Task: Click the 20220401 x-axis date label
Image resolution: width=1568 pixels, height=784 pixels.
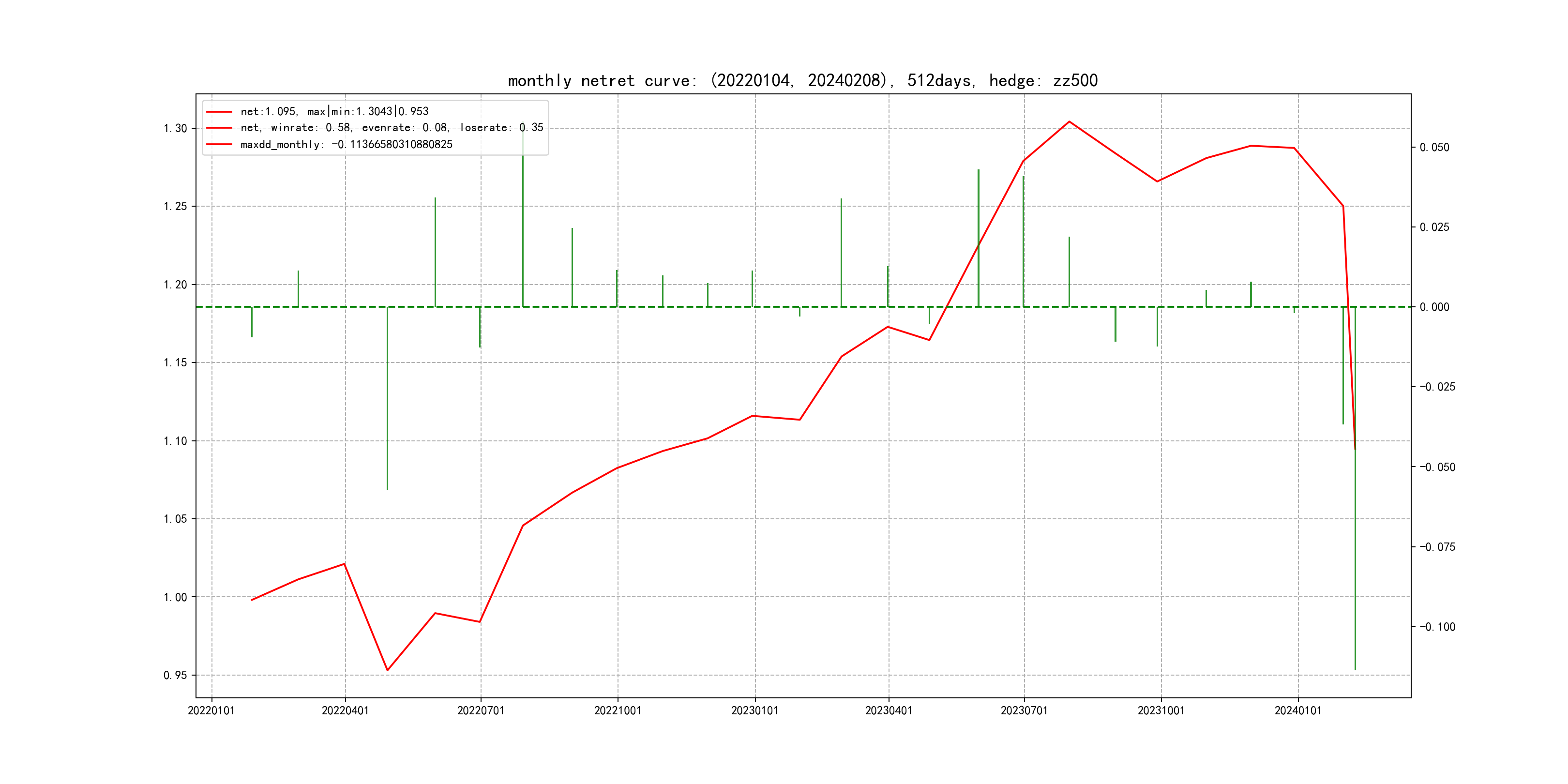Action: coord(345,710)
